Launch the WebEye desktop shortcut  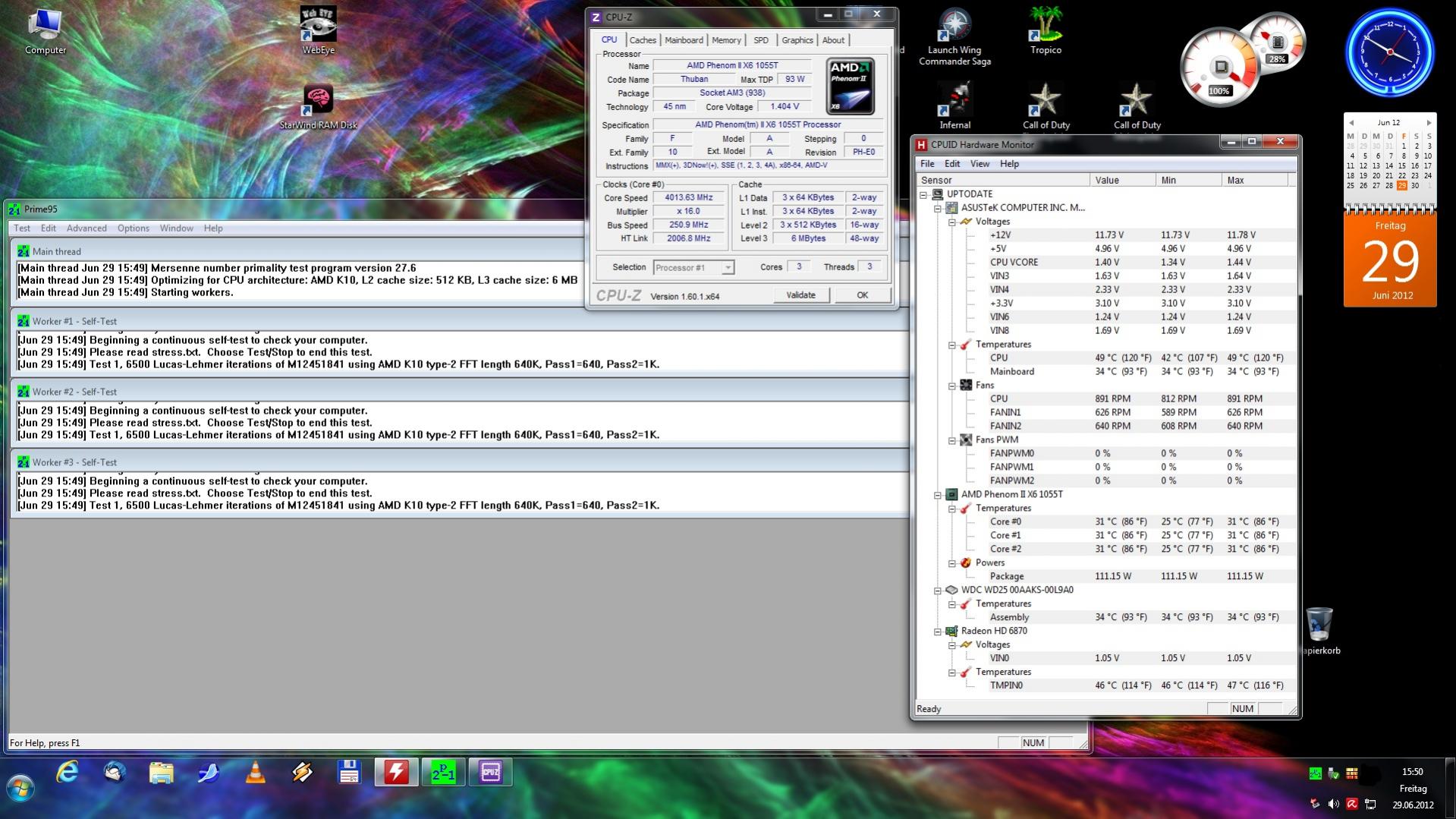point(318,32)
